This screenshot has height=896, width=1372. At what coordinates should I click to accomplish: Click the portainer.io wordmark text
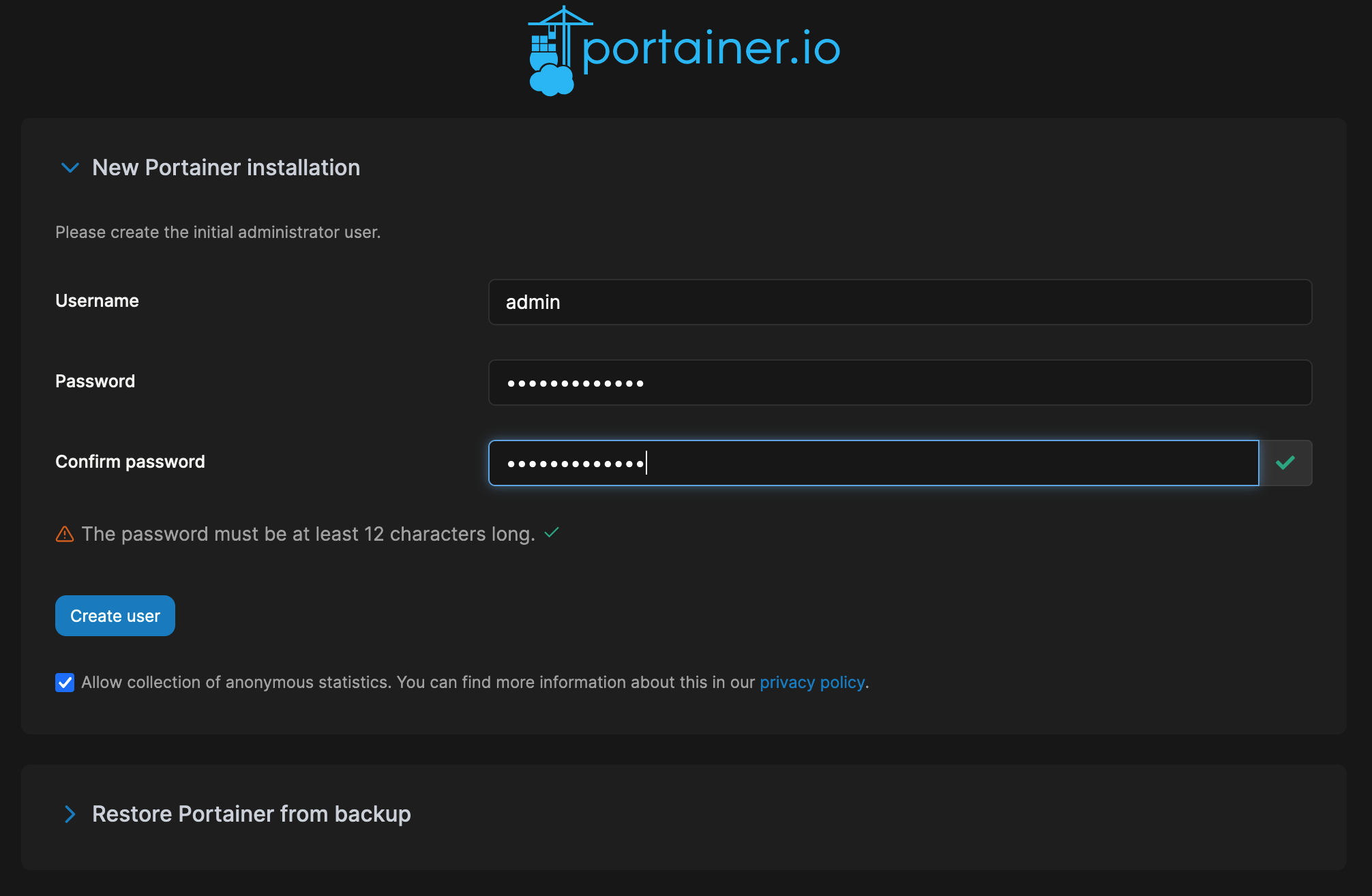(711, 49)
